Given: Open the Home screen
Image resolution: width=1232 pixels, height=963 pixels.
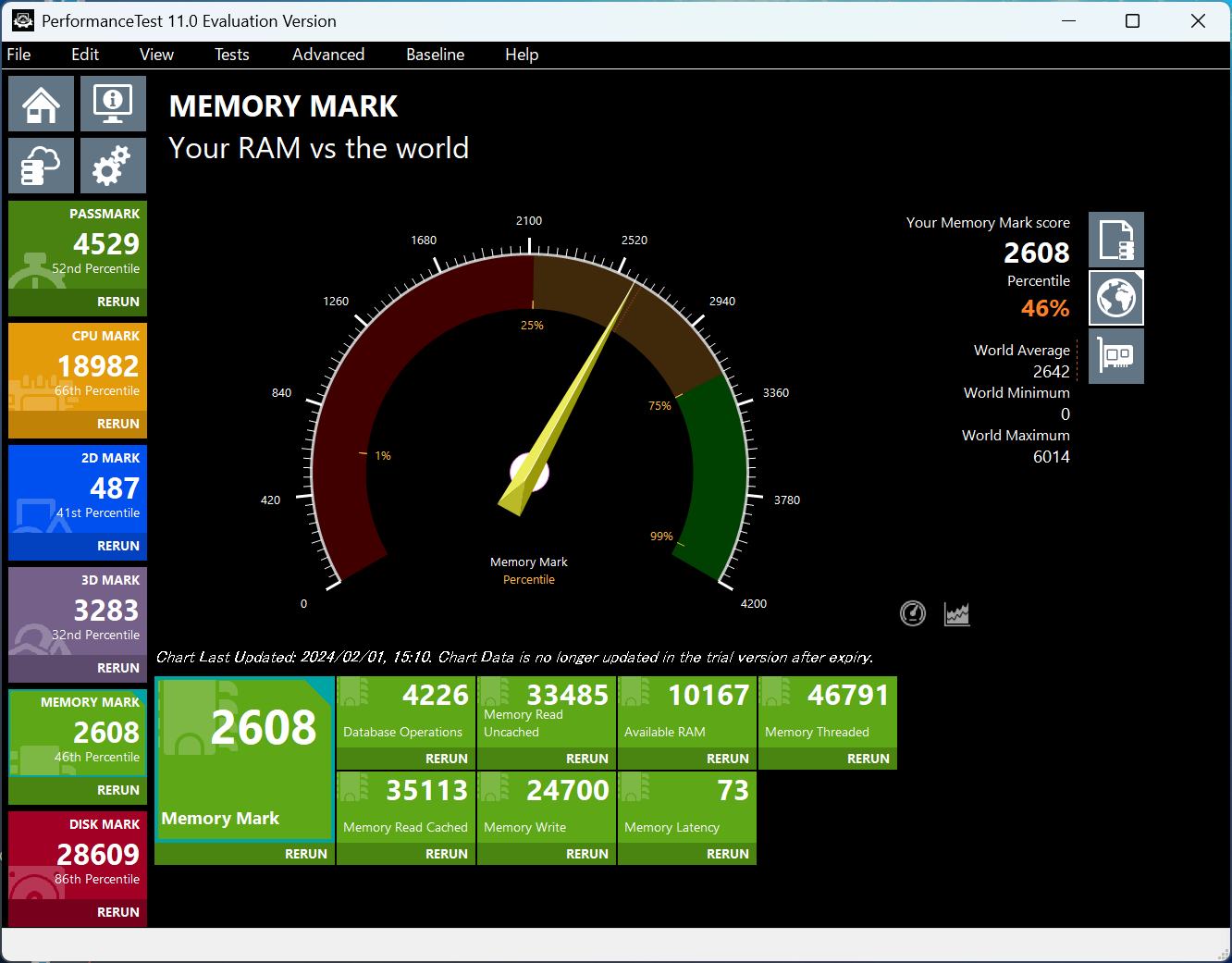Looking at the screenshot, I should 41,104.
